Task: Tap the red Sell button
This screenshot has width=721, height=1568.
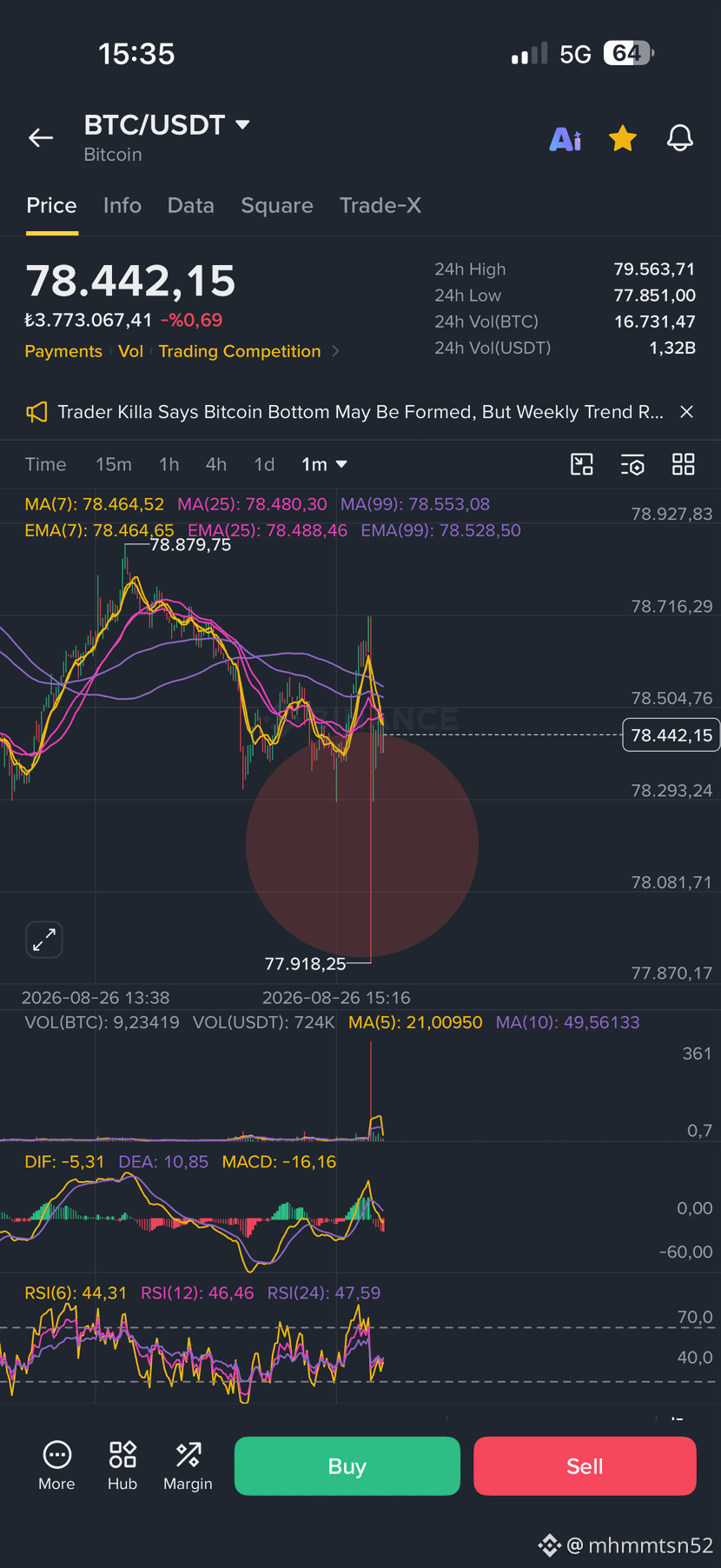Action: pos(585,1466)
